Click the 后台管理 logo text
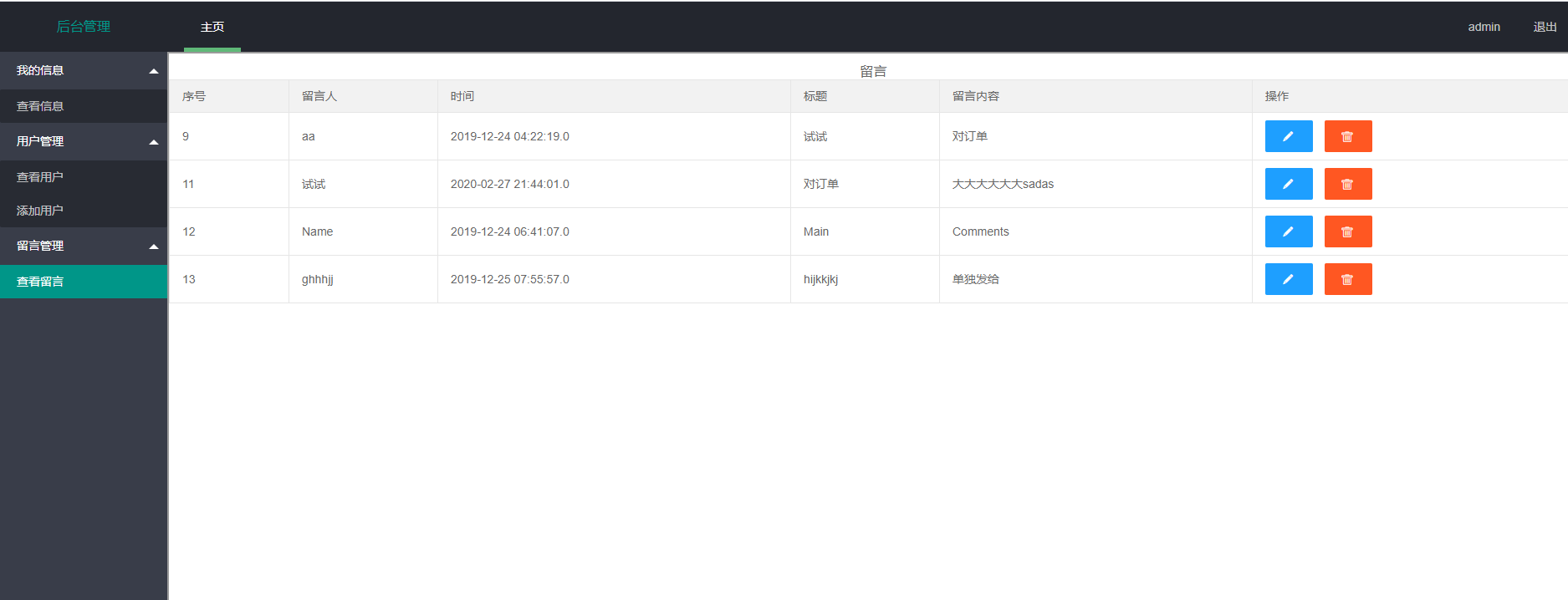 (84, 27)
